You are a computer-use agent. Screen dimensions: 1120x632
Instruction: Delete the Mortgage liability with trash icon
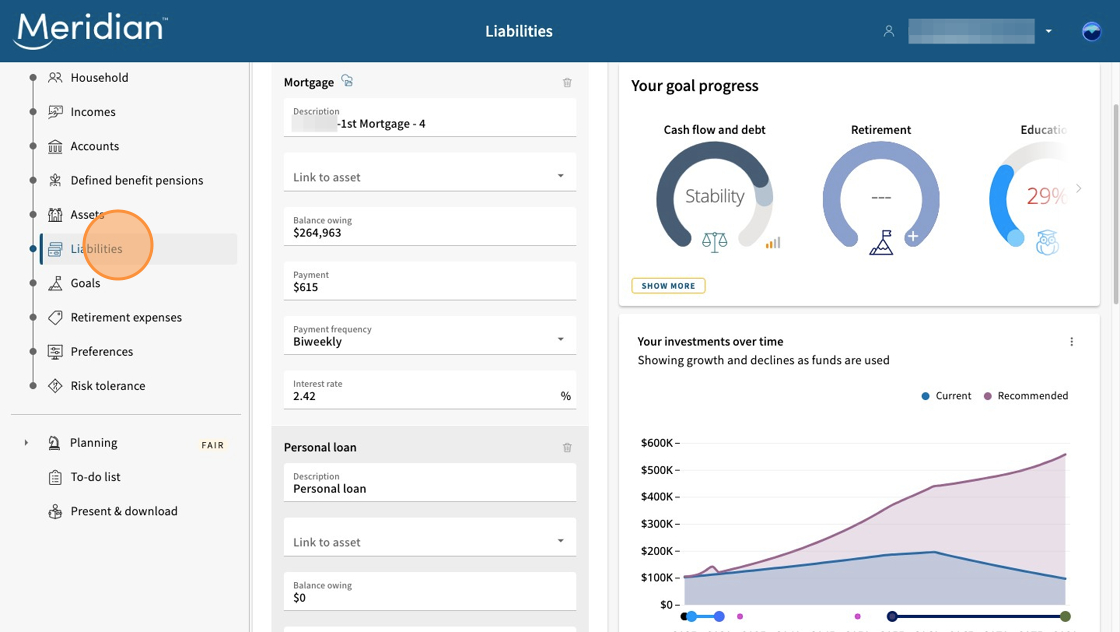567,83
